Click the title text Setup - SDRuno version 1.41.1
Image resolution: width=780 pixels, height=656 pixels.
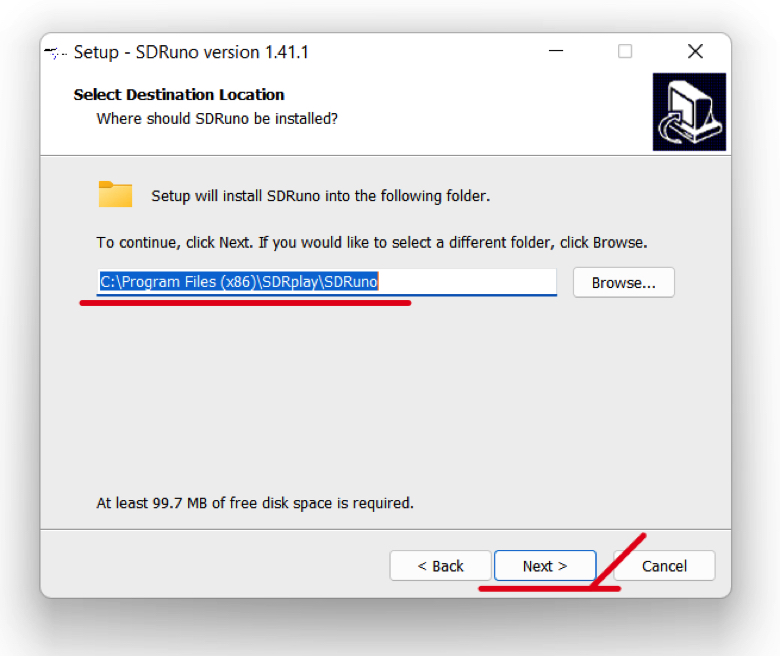point(191,52)
